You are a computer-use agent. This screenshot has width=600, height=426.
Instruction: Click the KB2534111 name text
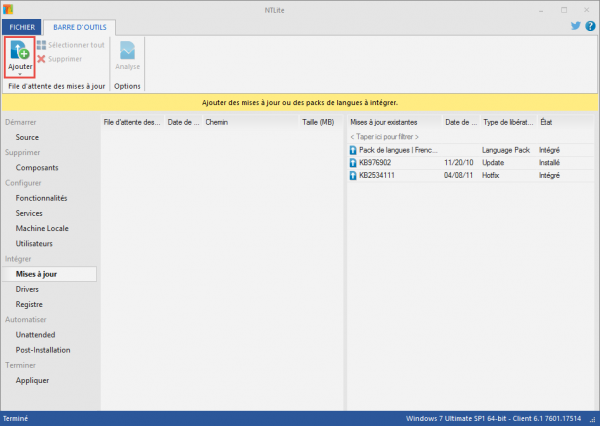pyautogui.click(x=377, y=175)
